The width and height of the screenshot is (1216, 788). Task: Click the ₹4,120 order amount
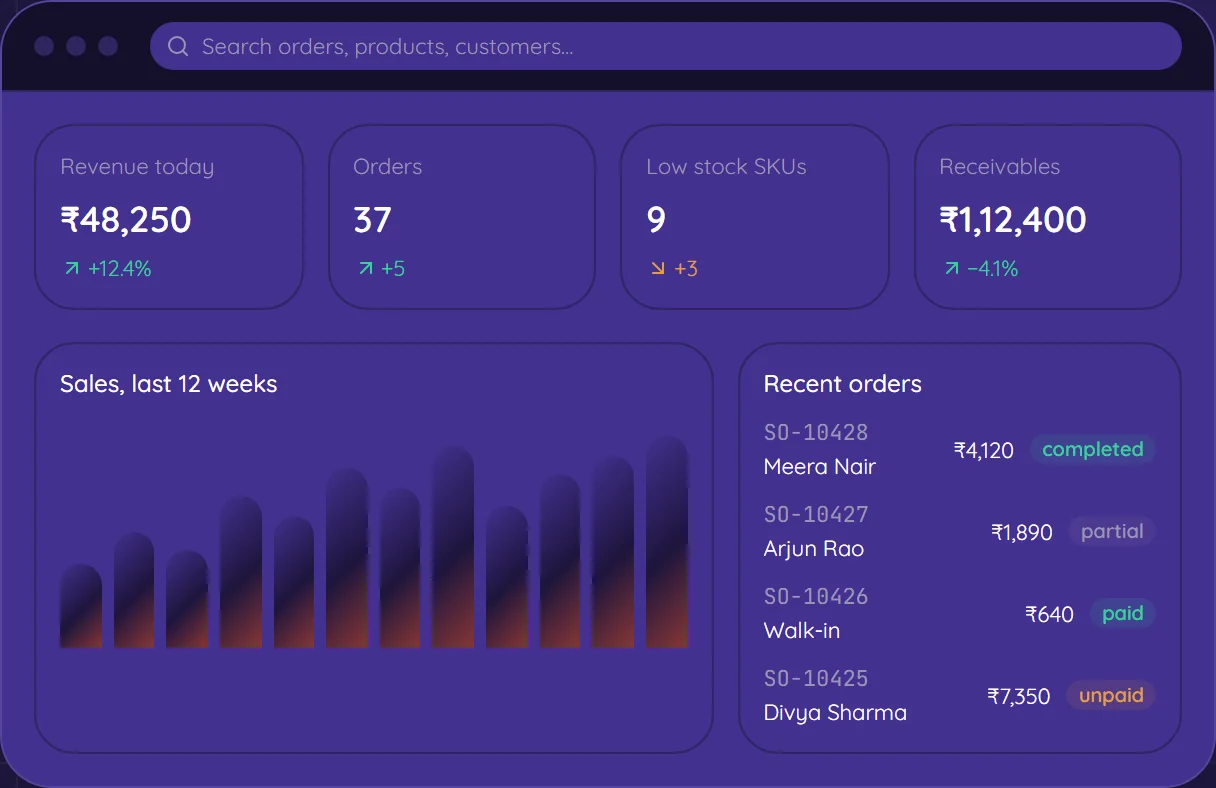point(984,450)
